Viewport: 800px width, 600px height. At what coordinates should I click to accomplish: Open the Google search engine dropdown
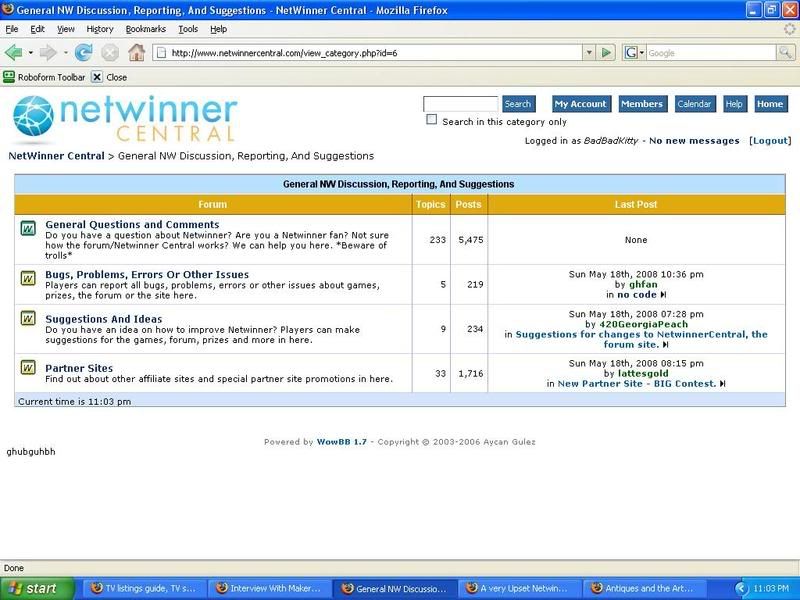coord(642,53)
